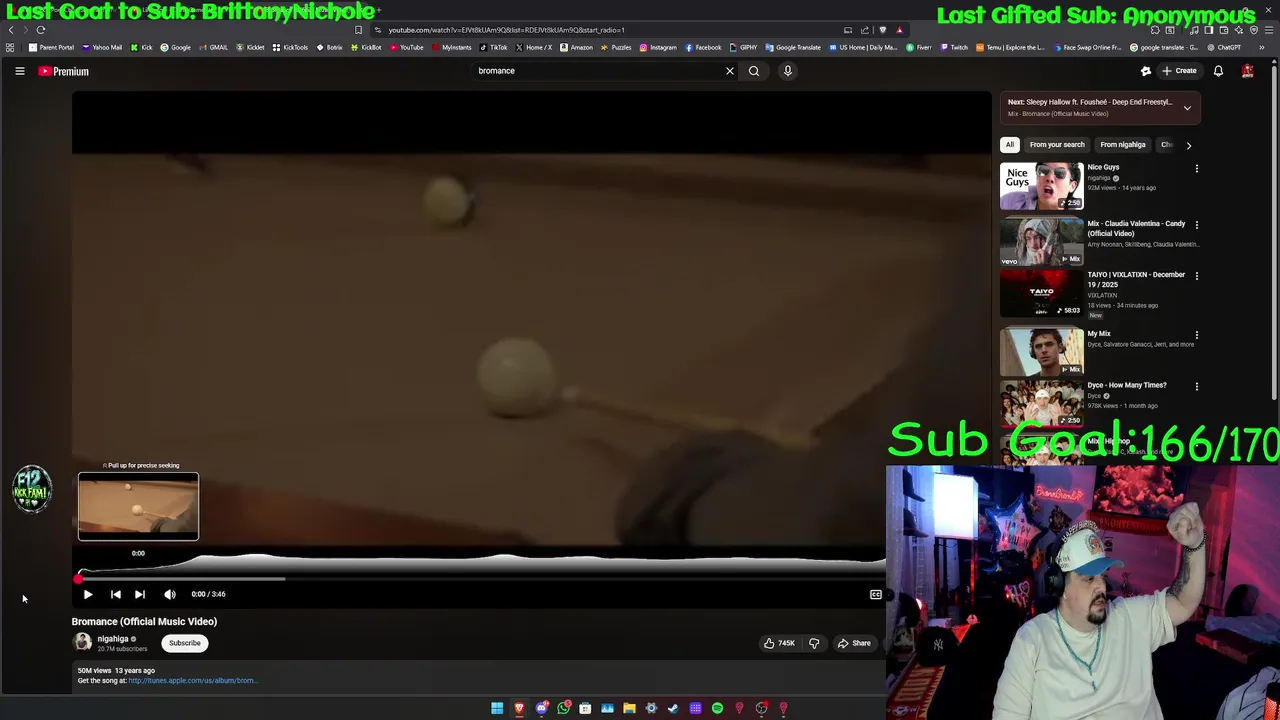Screen dimensions: 1280x720
Task: Open YouTube guide hamburger menu
Action: (x=19, y=71)
